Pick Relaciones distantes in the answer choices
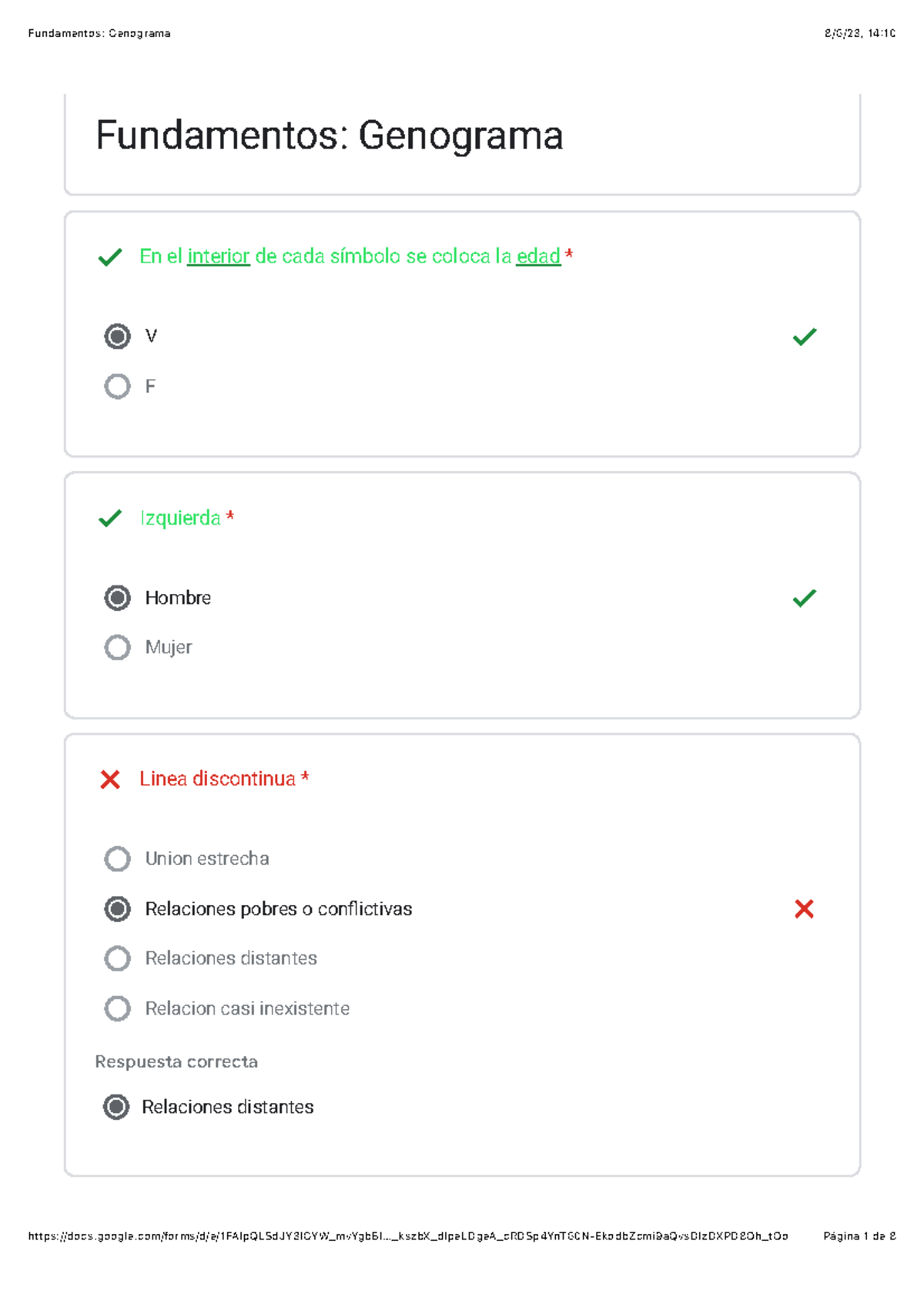 (x=117, y=958)
